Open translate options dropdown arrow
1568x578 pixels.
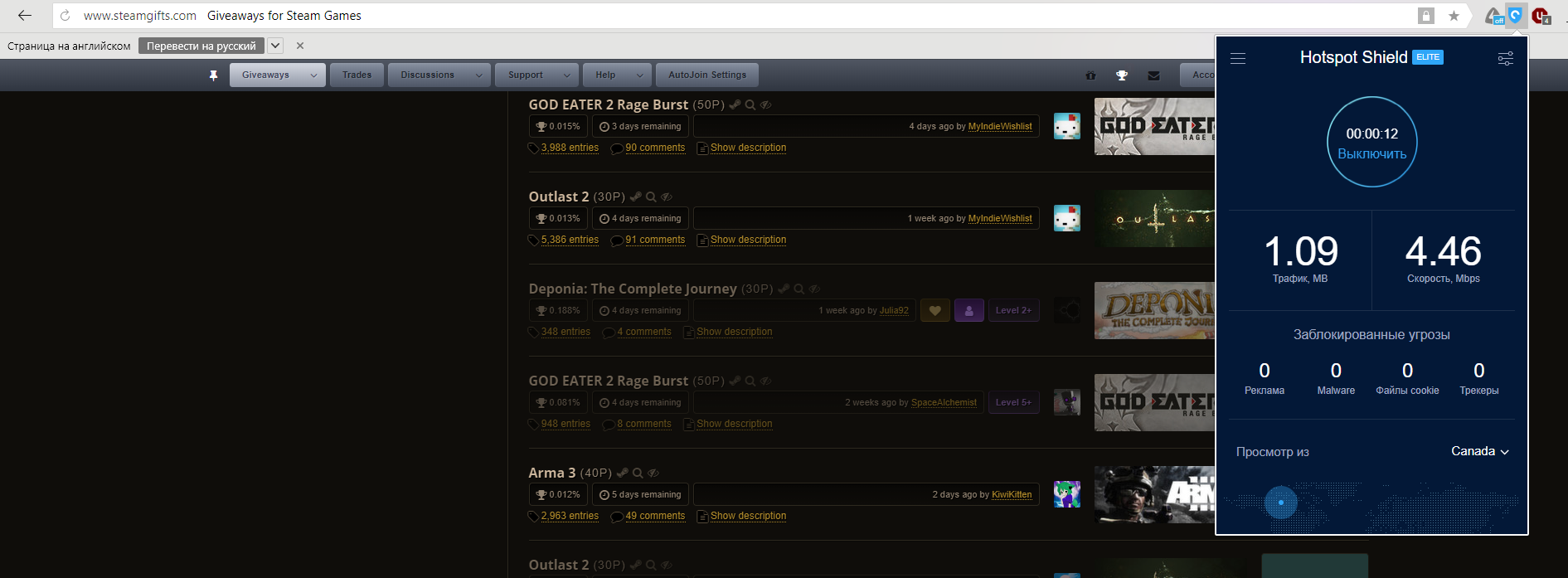[x=275, y=46]
